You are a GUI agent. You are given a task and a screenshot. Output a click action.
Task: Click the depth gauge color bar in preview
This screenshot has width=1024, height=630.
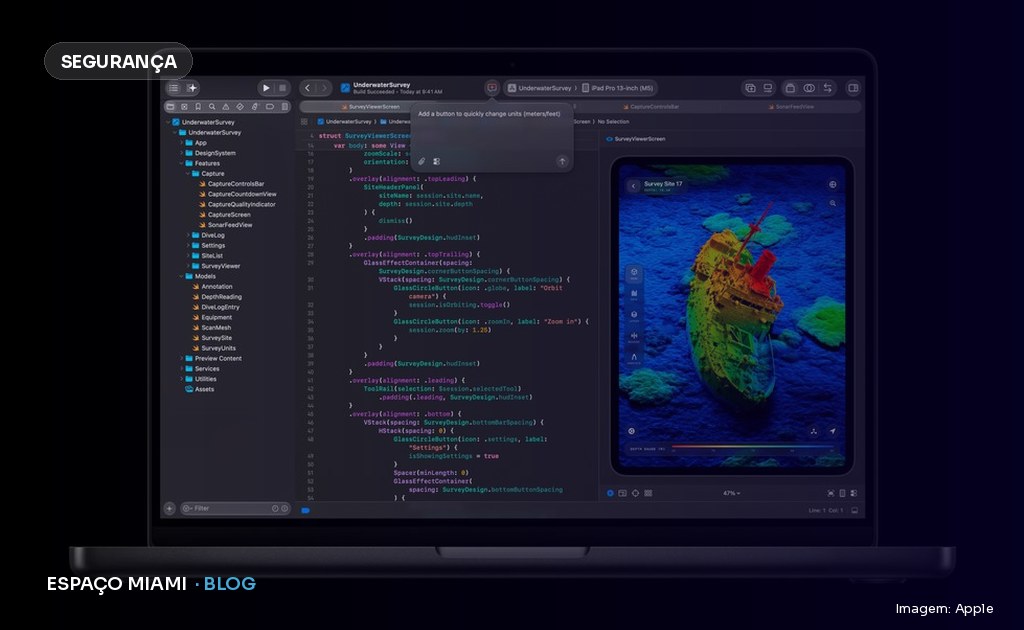[753, 448]
